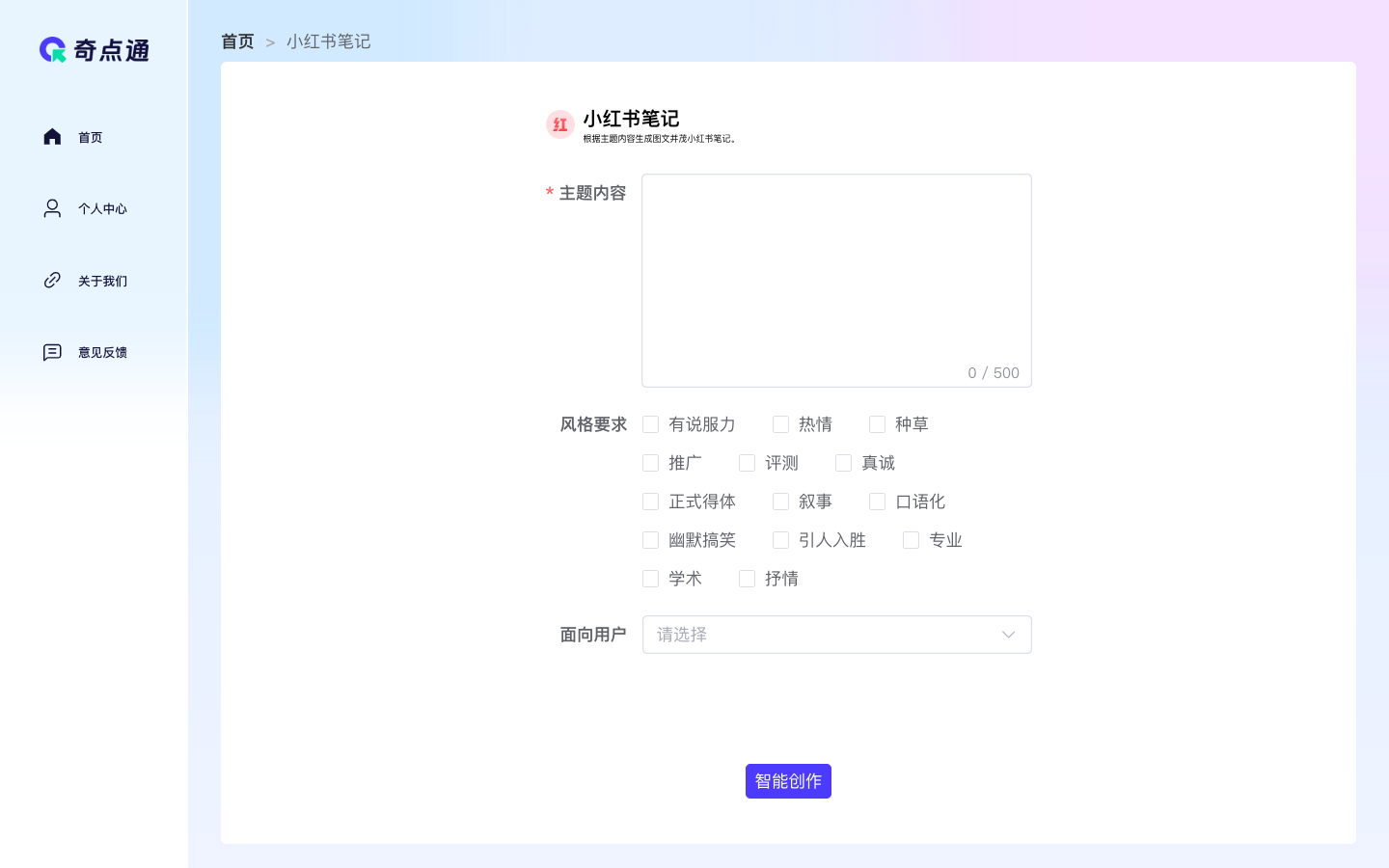1389x868 pixels.
Task: Click the 奇点通 logo icon
Action: coord(50,48)
